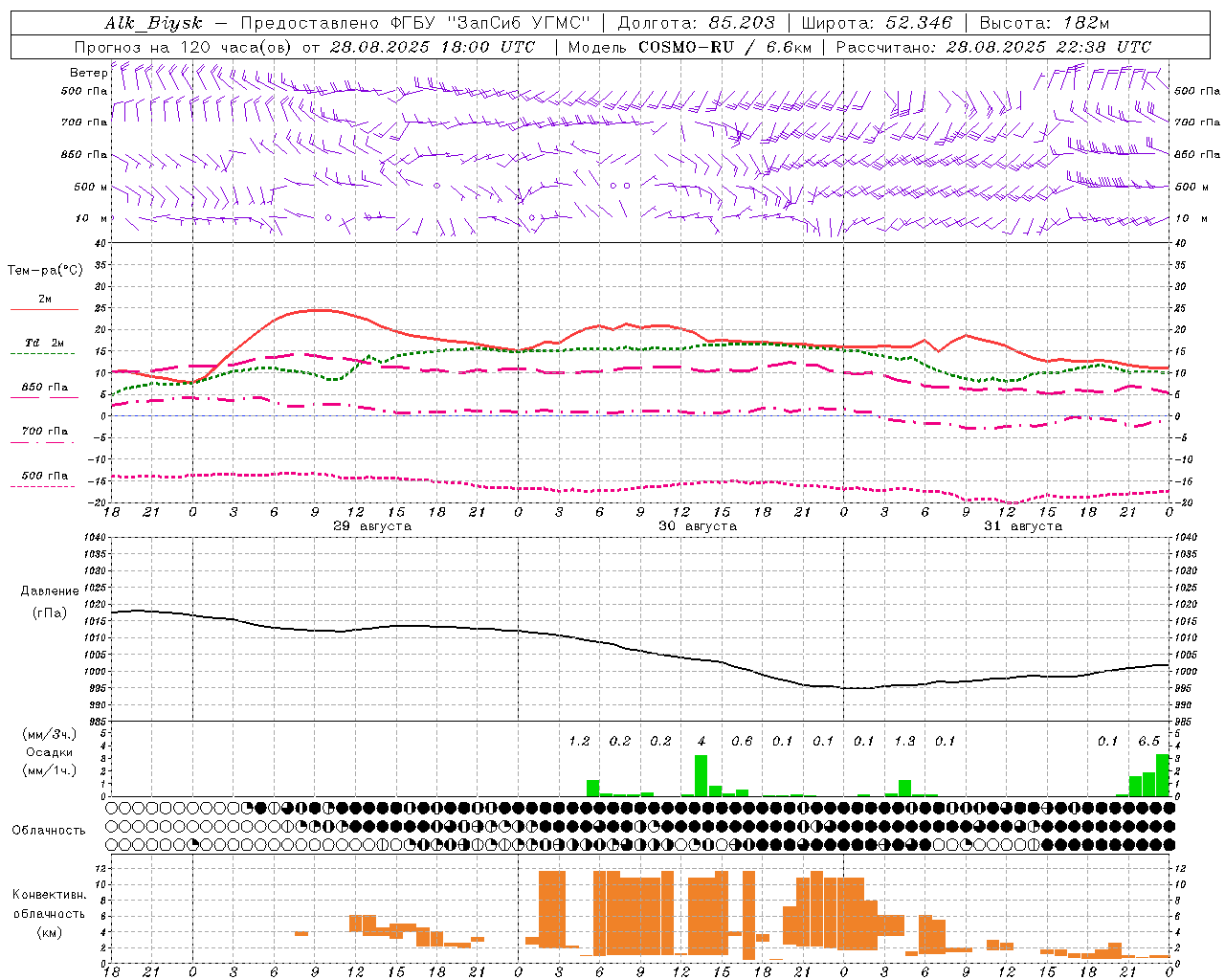Click the 850 гПа label in the temperature legend

coord(44,388)
